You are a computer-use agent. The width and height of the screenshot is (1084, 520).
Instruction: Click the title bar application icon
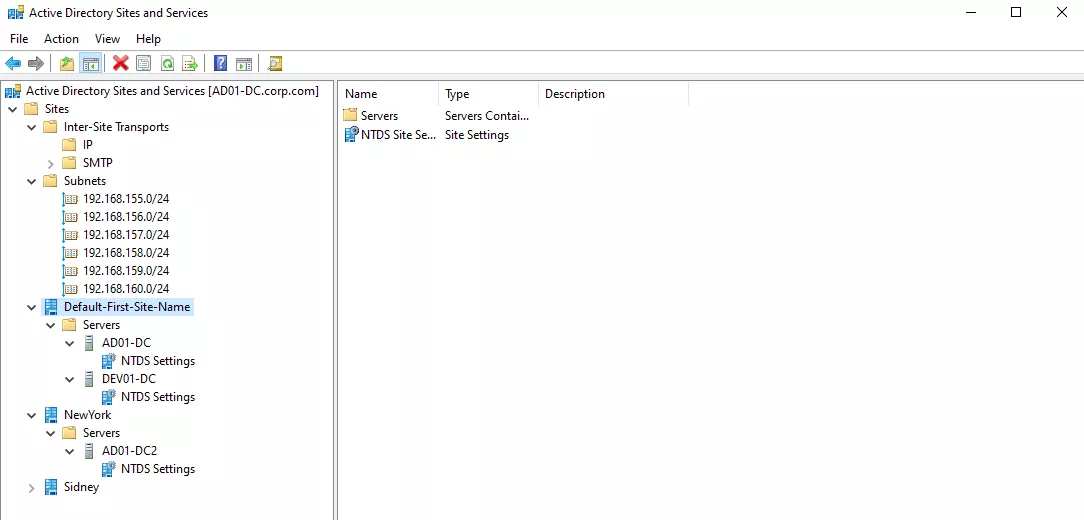click(15, 12)
